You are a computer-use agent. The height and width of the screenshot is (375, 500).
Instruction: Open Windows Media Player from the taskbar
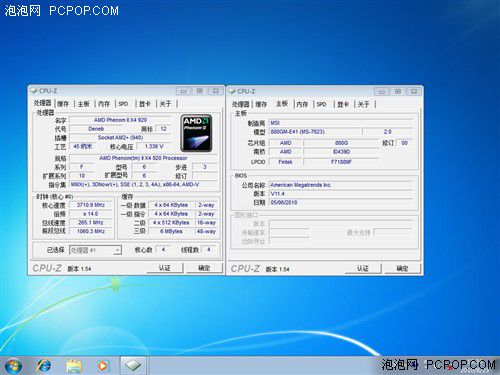(x=103, y=366)
